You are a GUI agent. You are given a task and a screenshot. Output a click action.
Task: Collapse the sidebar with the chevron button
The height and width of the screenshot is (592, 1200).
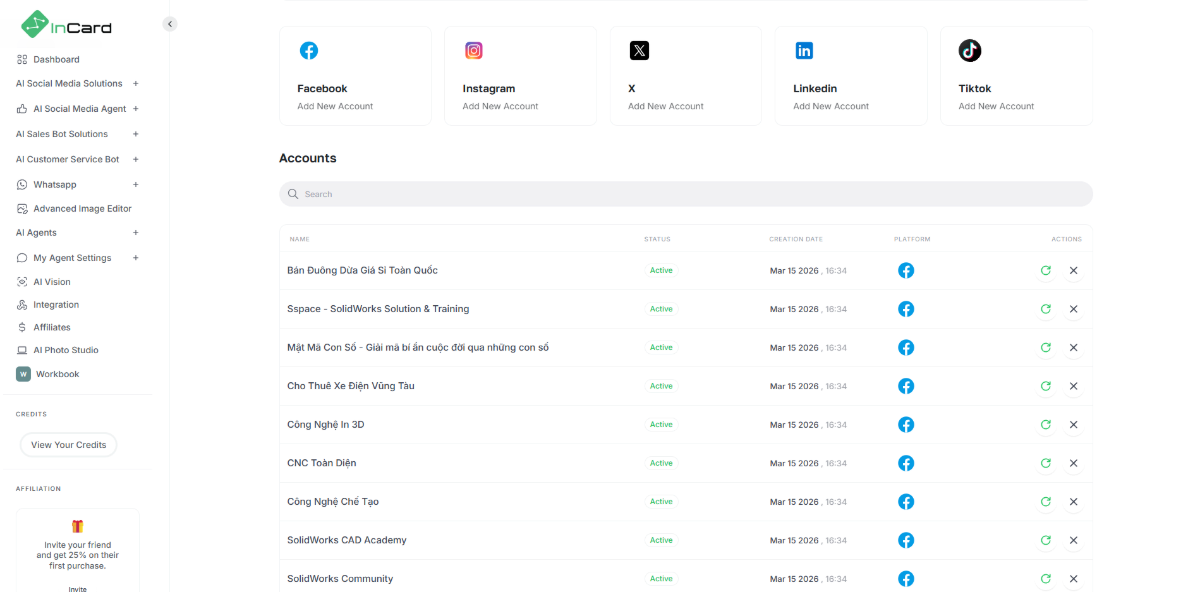pyautogui.click(x=170, y=24)
